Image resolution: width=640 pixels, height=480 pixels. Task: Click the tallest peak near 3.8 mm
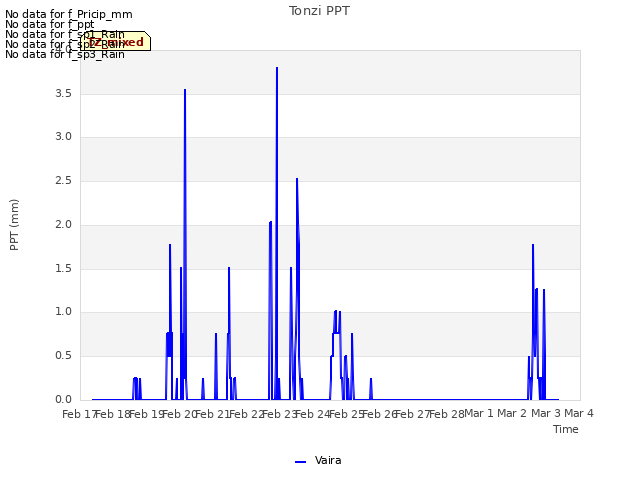(277, 68)
